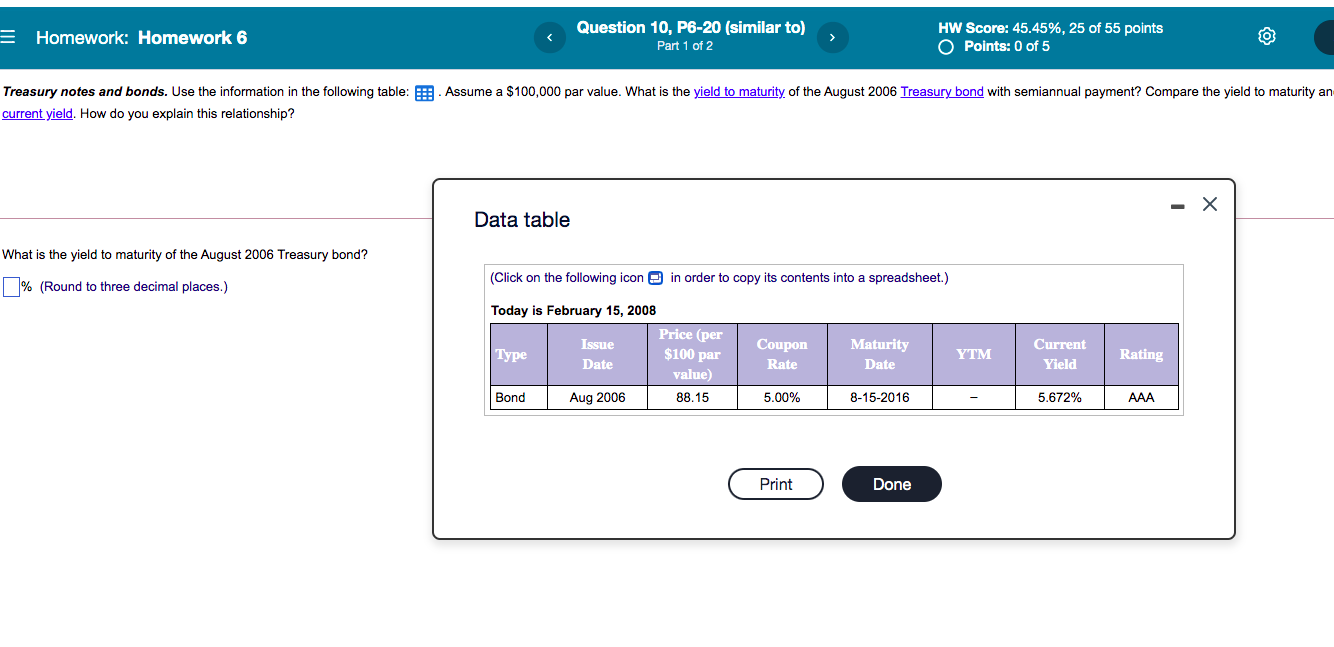The width and height of the screenshot is (1334, 647).
Task: Open the hamburger menu beside Homework
Action: (7, 37)
